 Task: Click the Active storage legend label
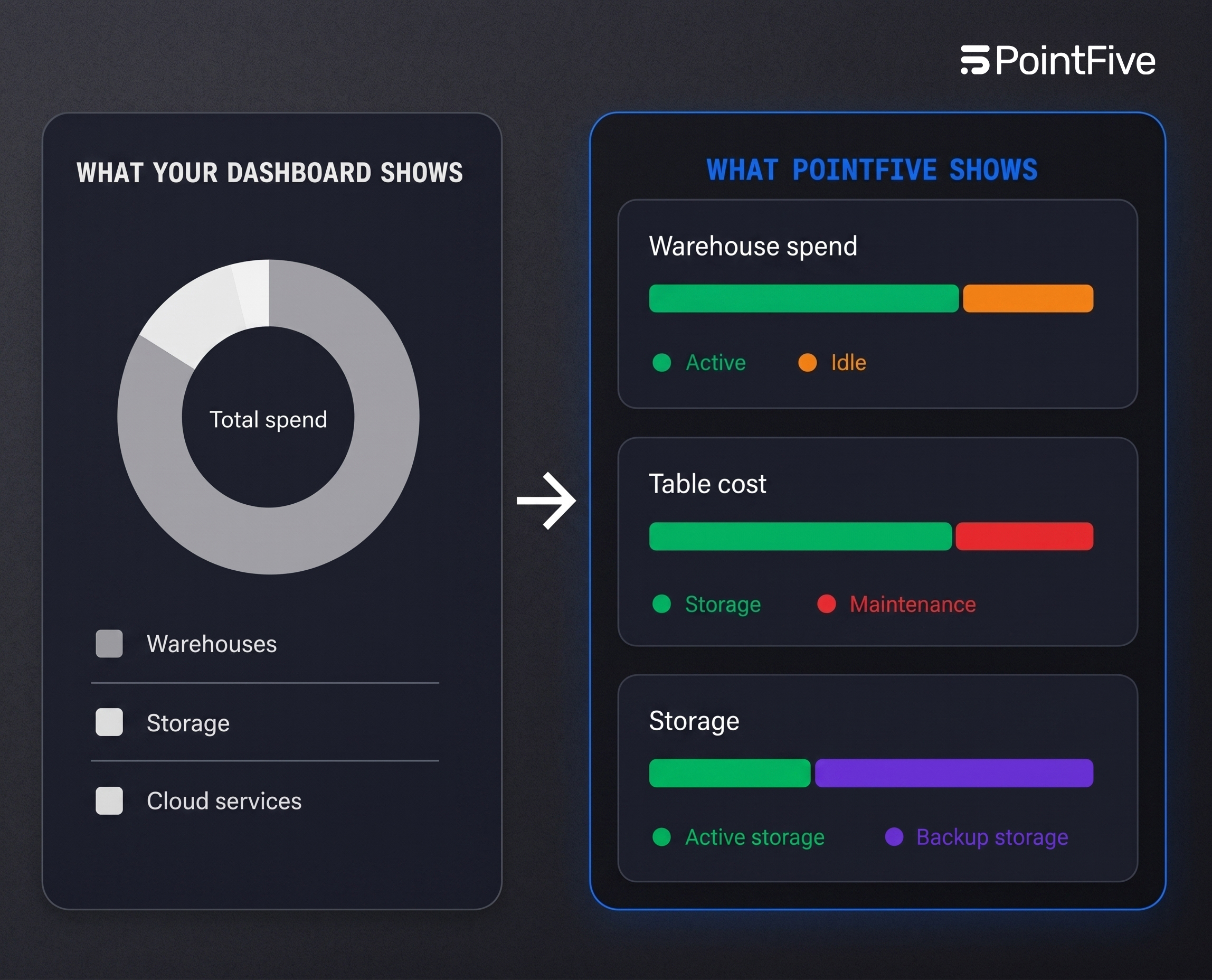[x=755, y=837]
